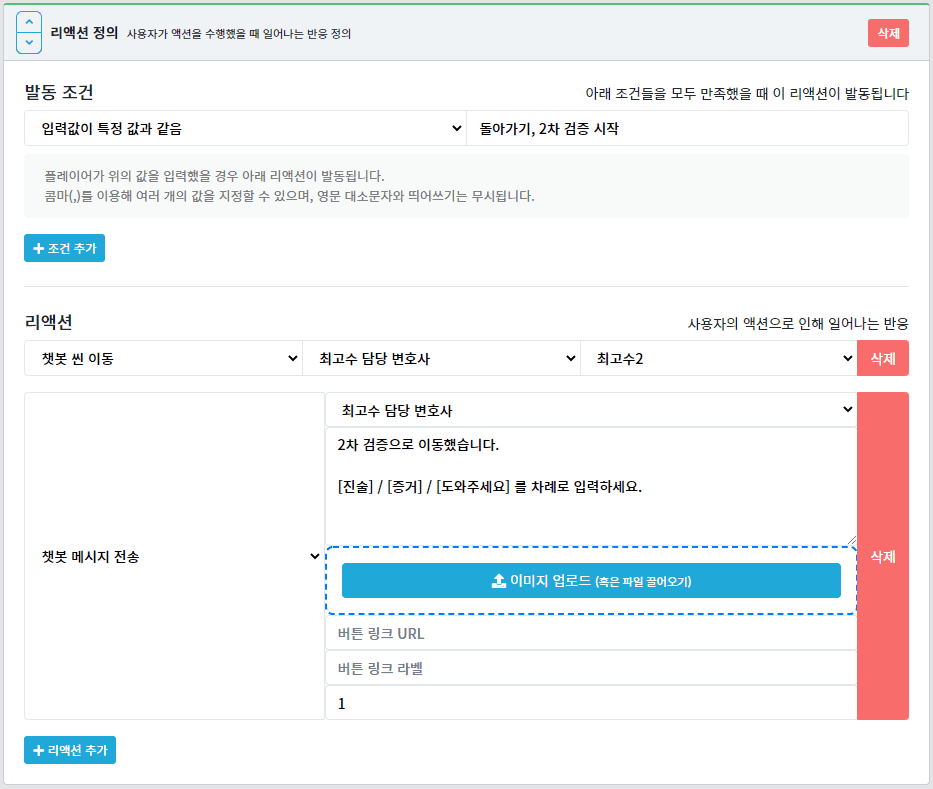Delete the 챗봇 메시지 전송 reaction block
The height and width of the screenshot is (789, 933).
point(883,556)
